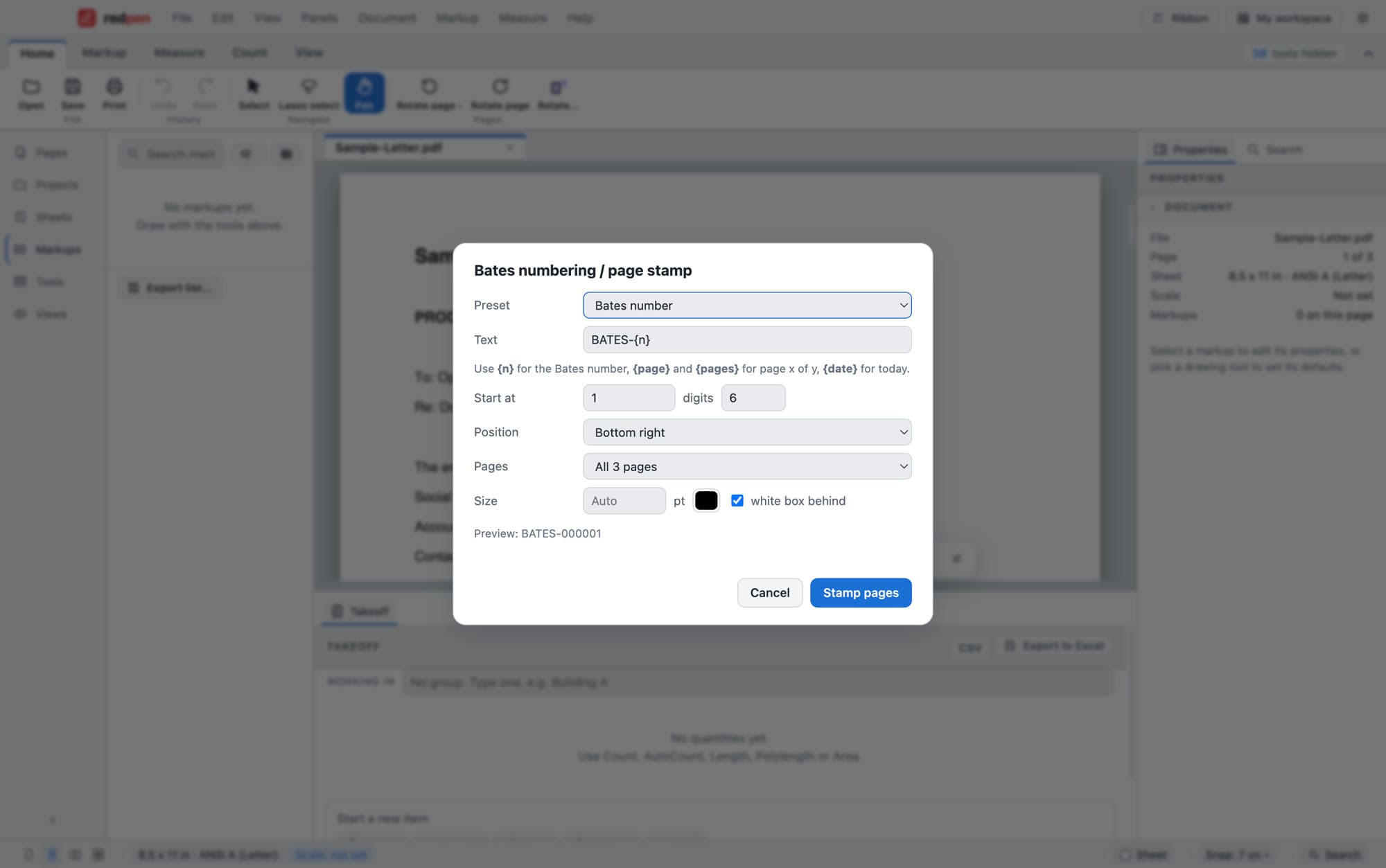Toggle the Ribbon button at top right
Screen dimensions: 1386x868
[1181, 18]
